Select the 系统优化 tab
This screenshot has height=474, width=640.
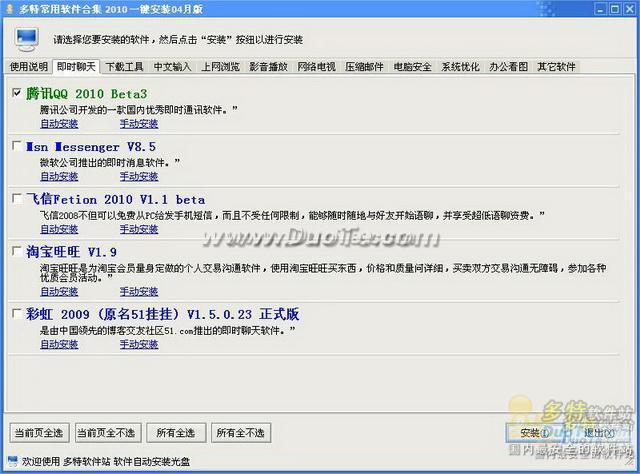[460, 67]
